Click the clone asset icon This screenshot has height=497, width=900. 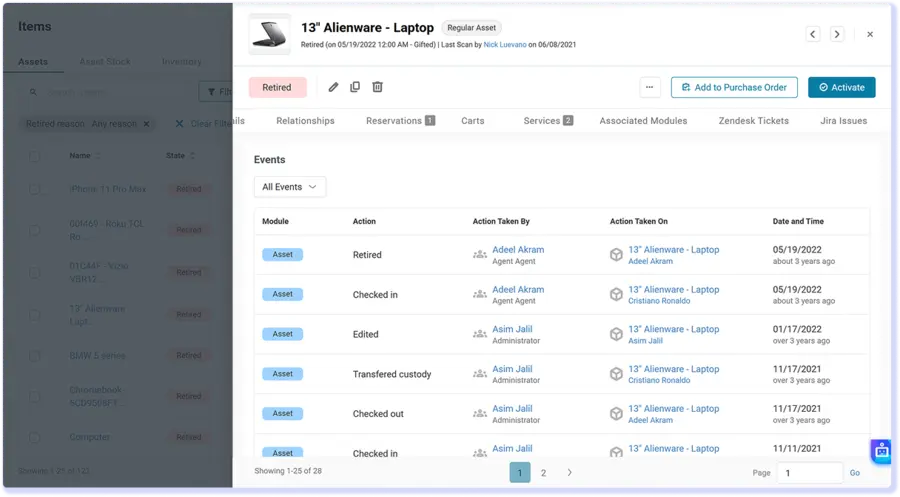(355, 87)
